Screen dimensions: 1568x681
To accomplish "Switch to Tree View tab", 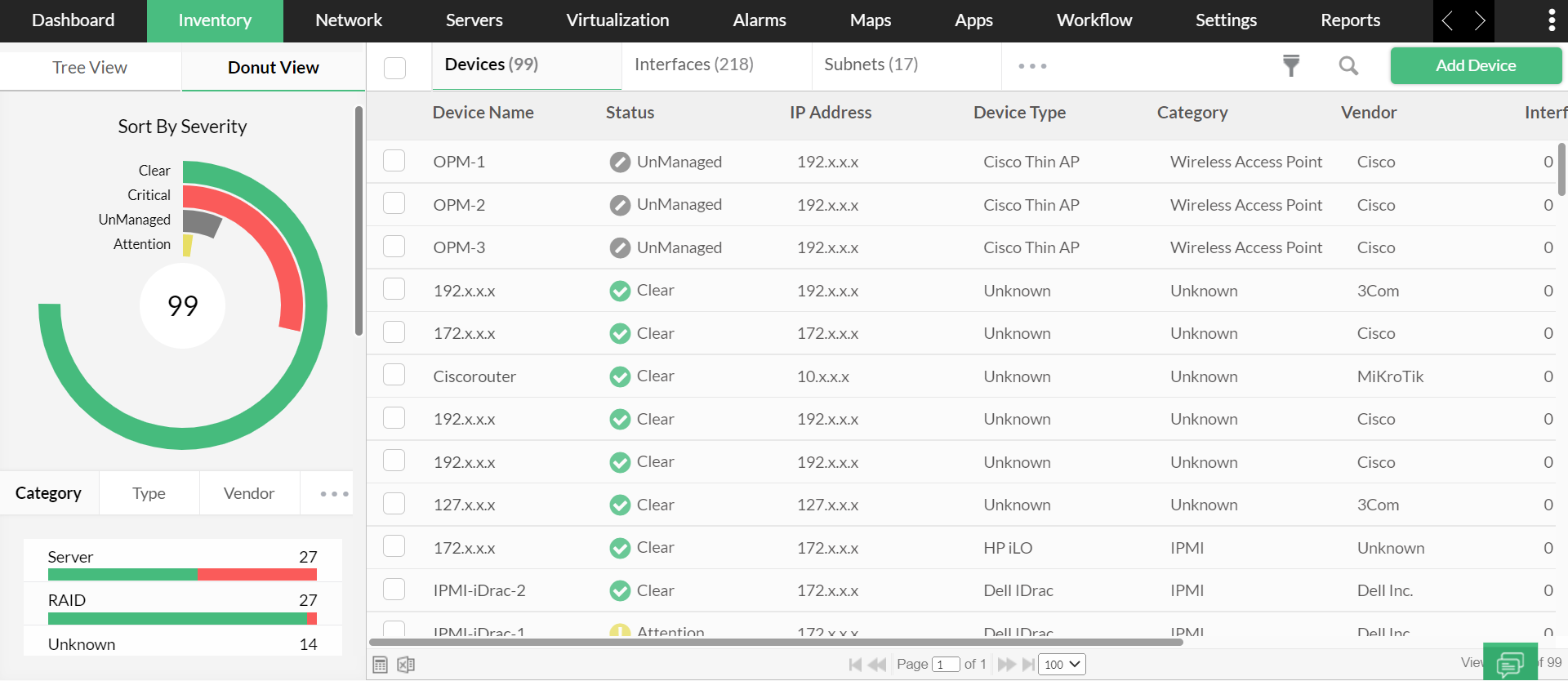I will click(90, 68).
